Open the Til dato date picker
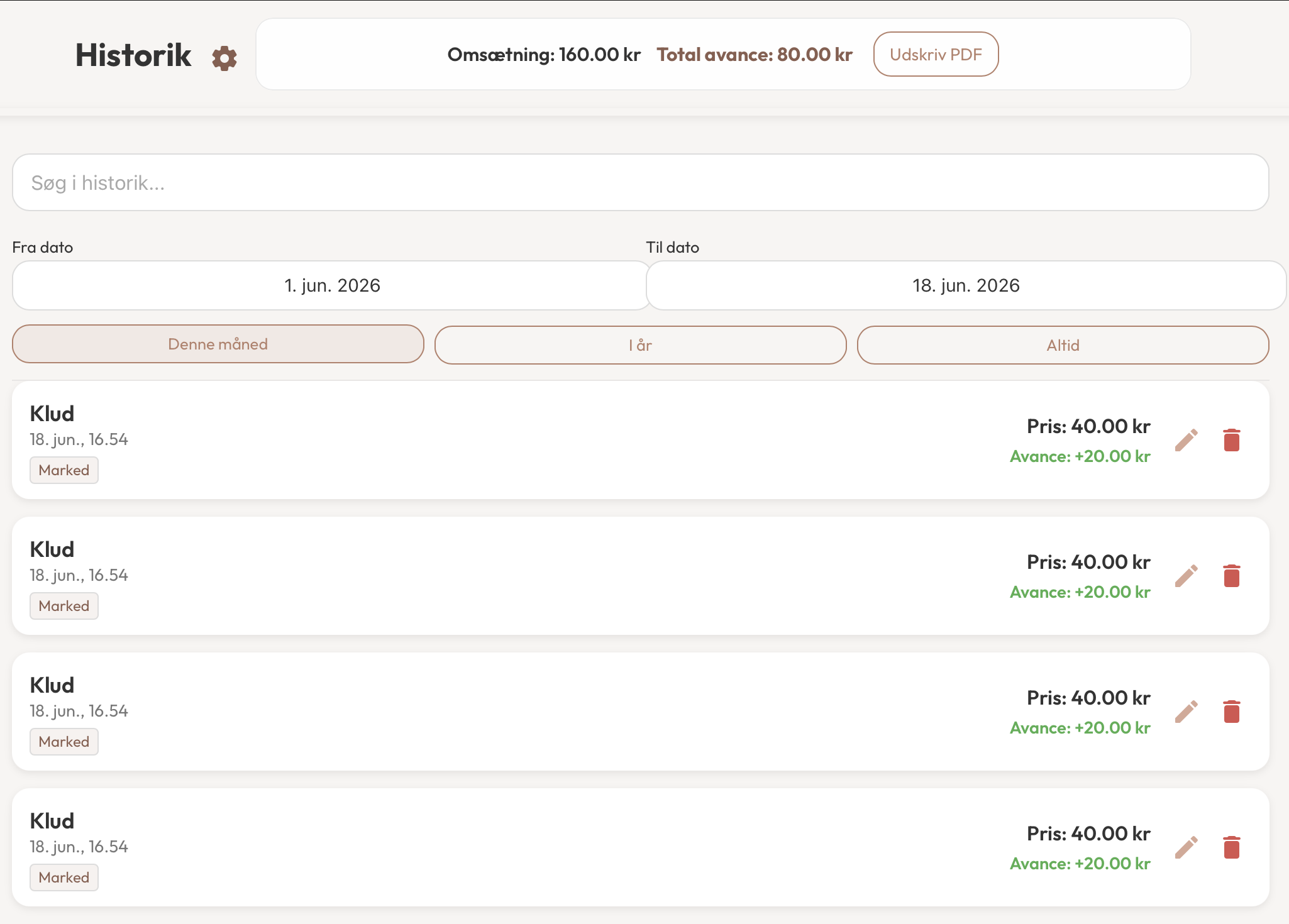The width and height of the screenshot is (1289, 924). (x=966, y=285)
